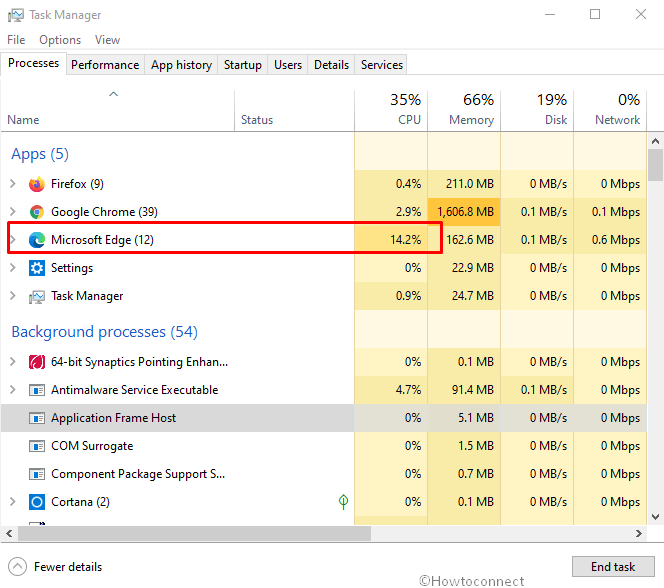Select the Google Chrome 1,606.8 MB memory cell
Viewport: 664px width, 588px height.
click(464, 212)
